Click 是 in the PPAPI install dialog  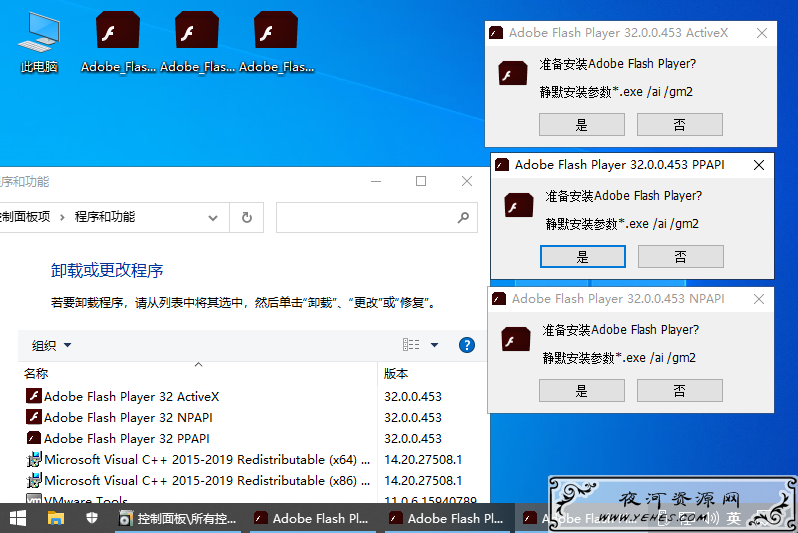(583, 257)
